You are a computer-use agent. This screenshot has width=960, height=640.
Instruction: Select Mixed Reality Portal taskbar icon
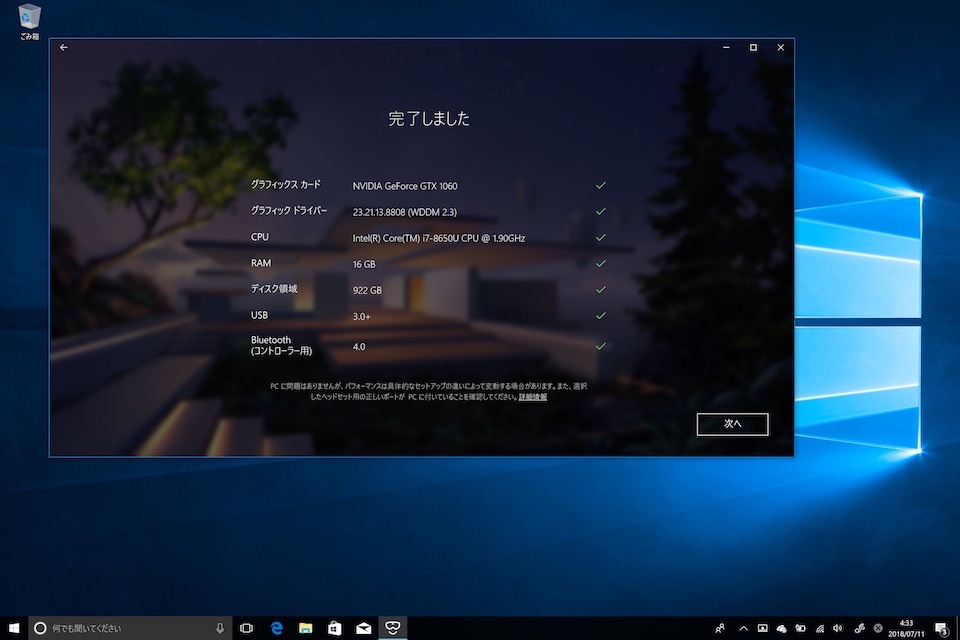coord(394,628)
